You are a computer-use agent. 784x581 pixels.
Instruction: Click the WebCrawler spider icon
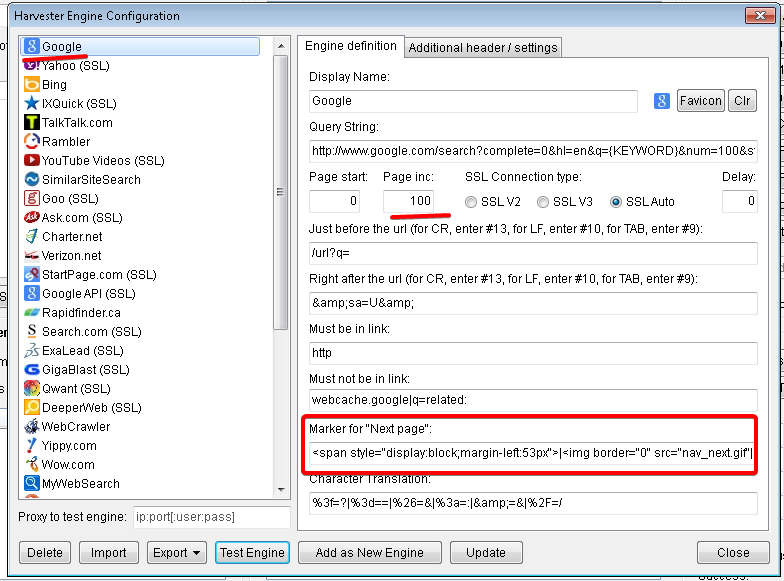tap(32, 426)
